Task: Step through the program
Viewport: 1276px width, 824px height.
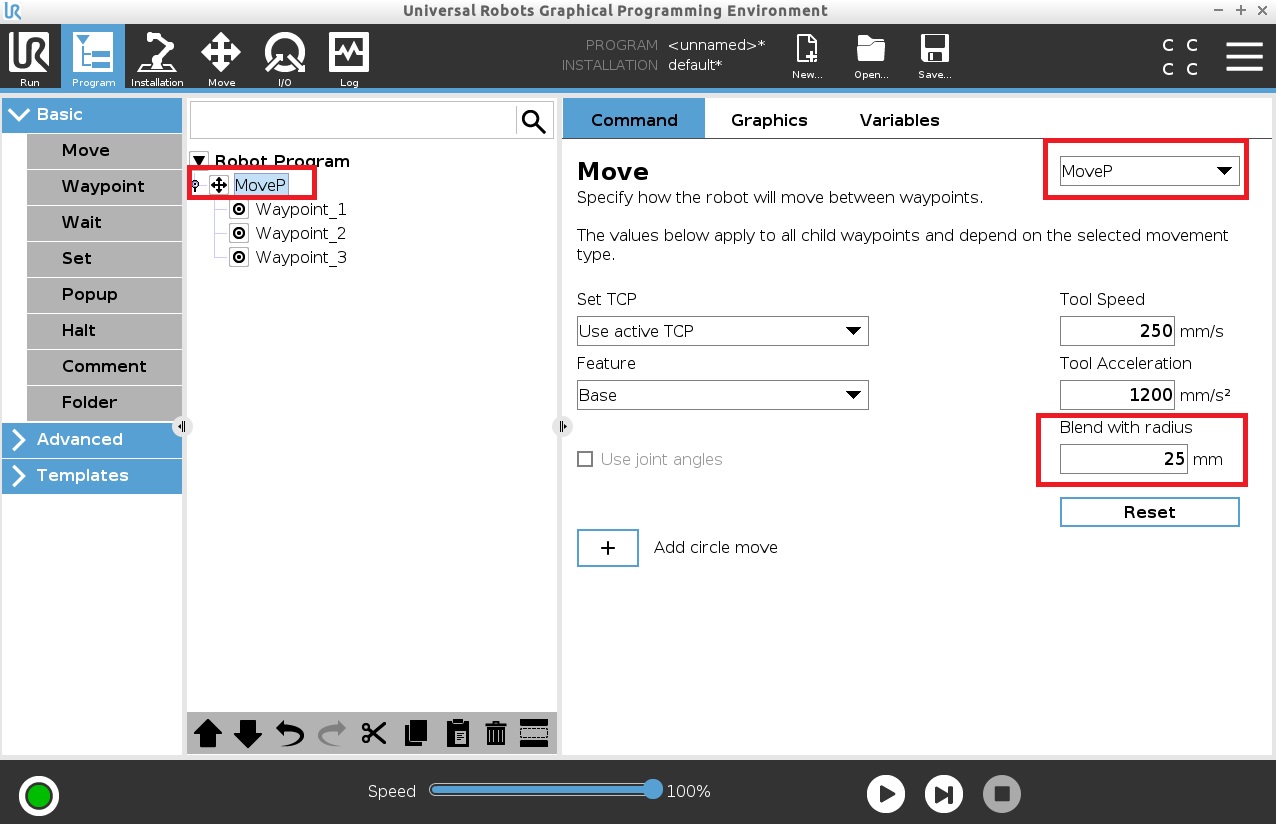Action: [943, 794]
